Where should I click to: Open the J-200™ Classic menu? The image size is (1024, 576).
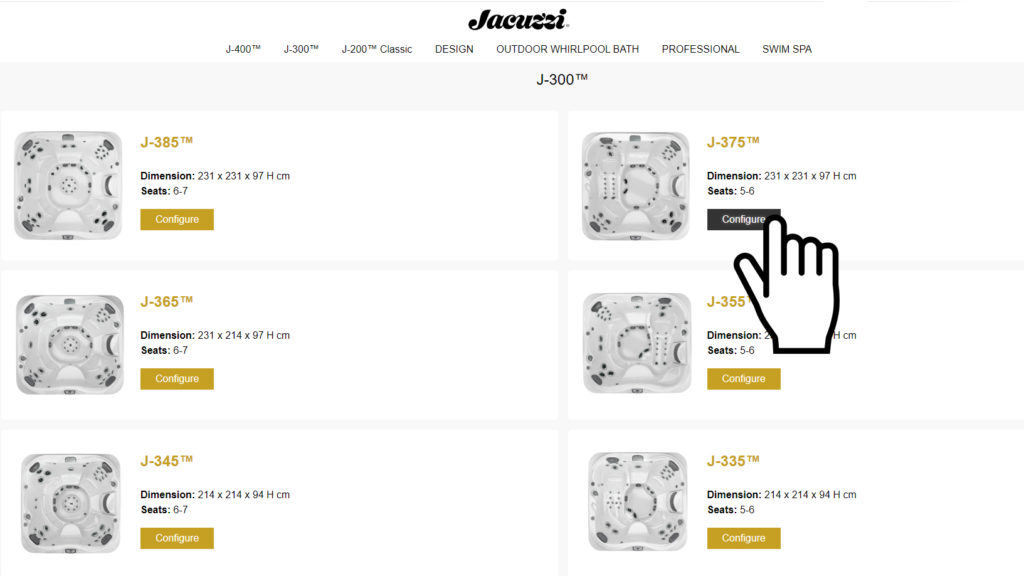376,49
